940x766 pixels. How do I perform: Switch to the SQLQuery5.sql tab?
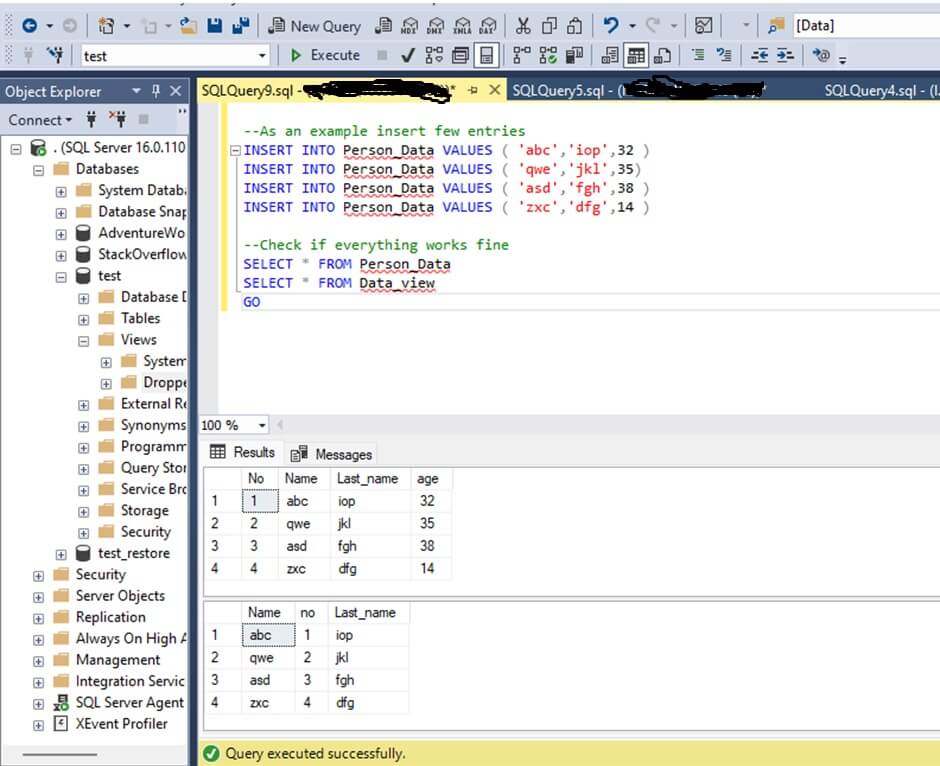coord(558,91)
